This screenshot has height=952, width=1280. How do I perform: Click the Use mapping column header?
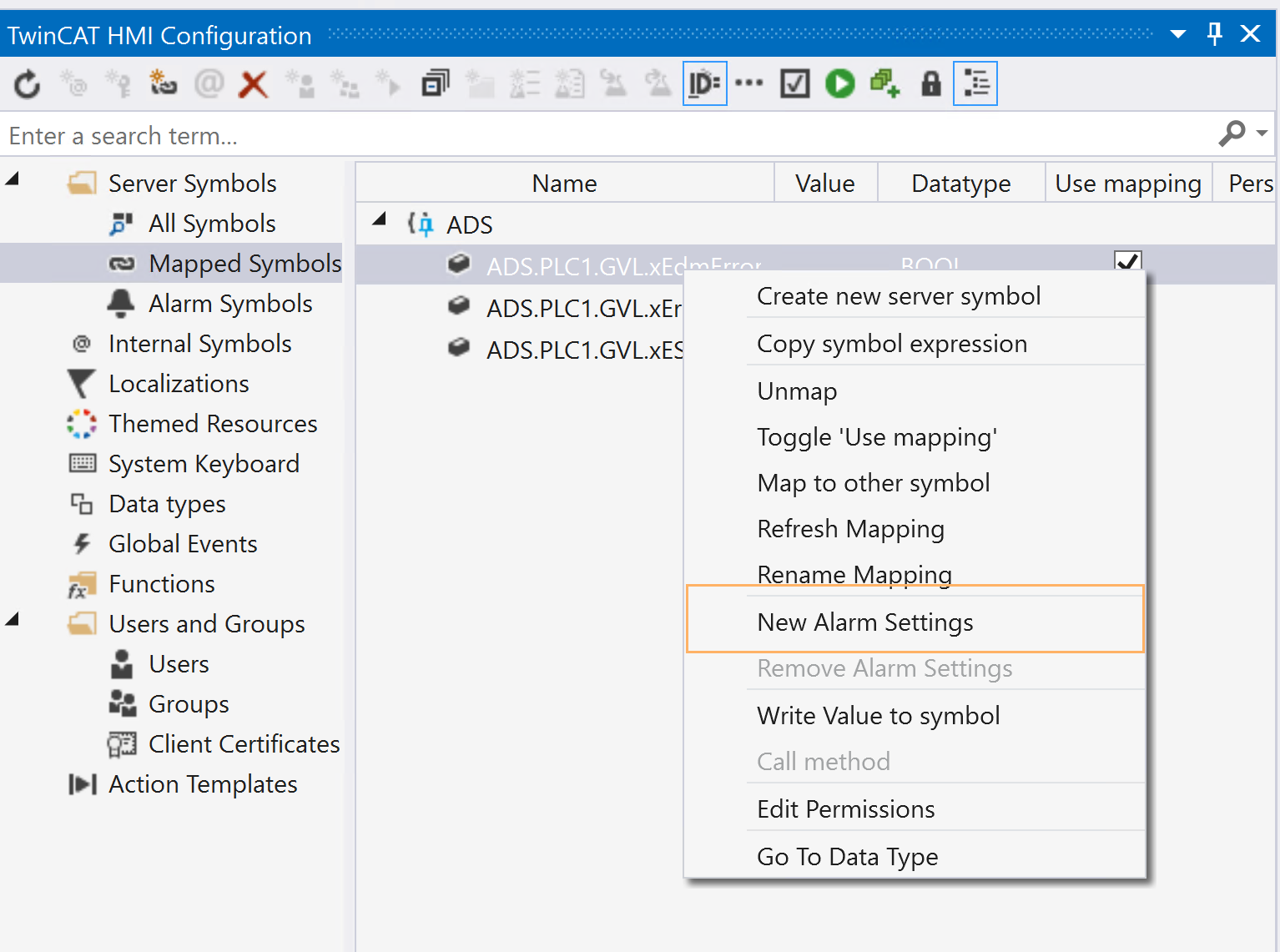[1128, 183]
